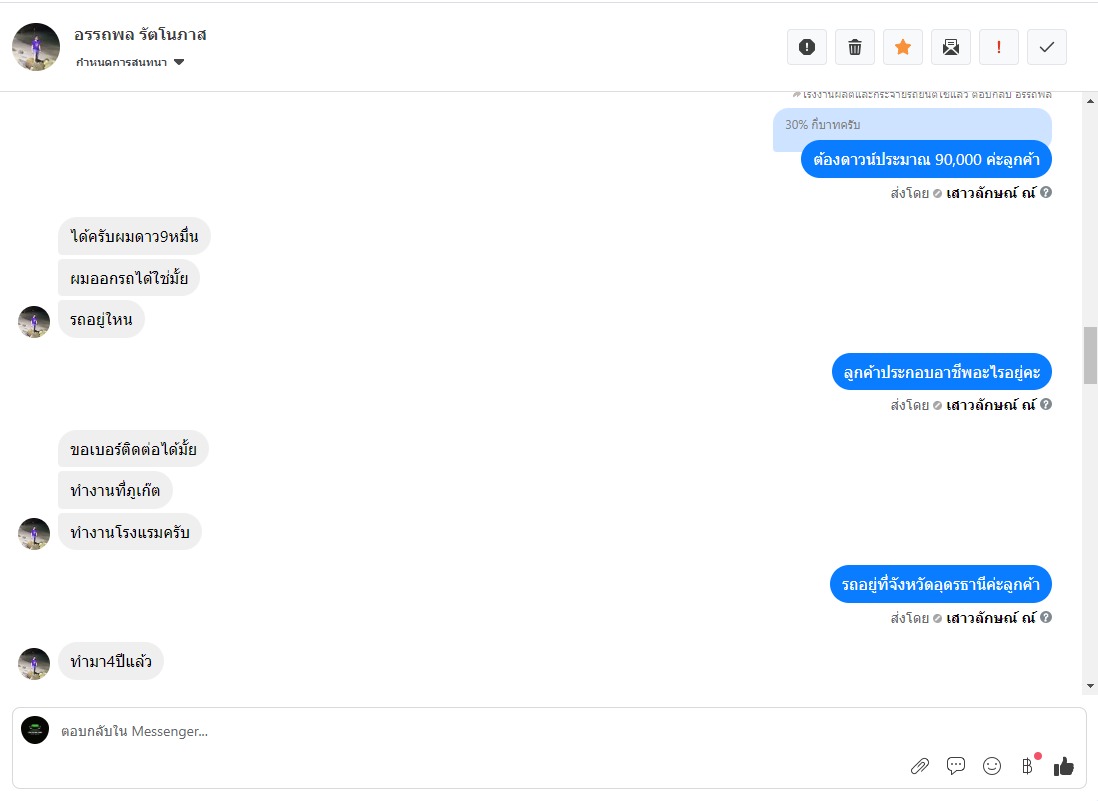Viewport: 1098px width, 801px height.
Task: Open the header profile picture
Action: [36, 47]
